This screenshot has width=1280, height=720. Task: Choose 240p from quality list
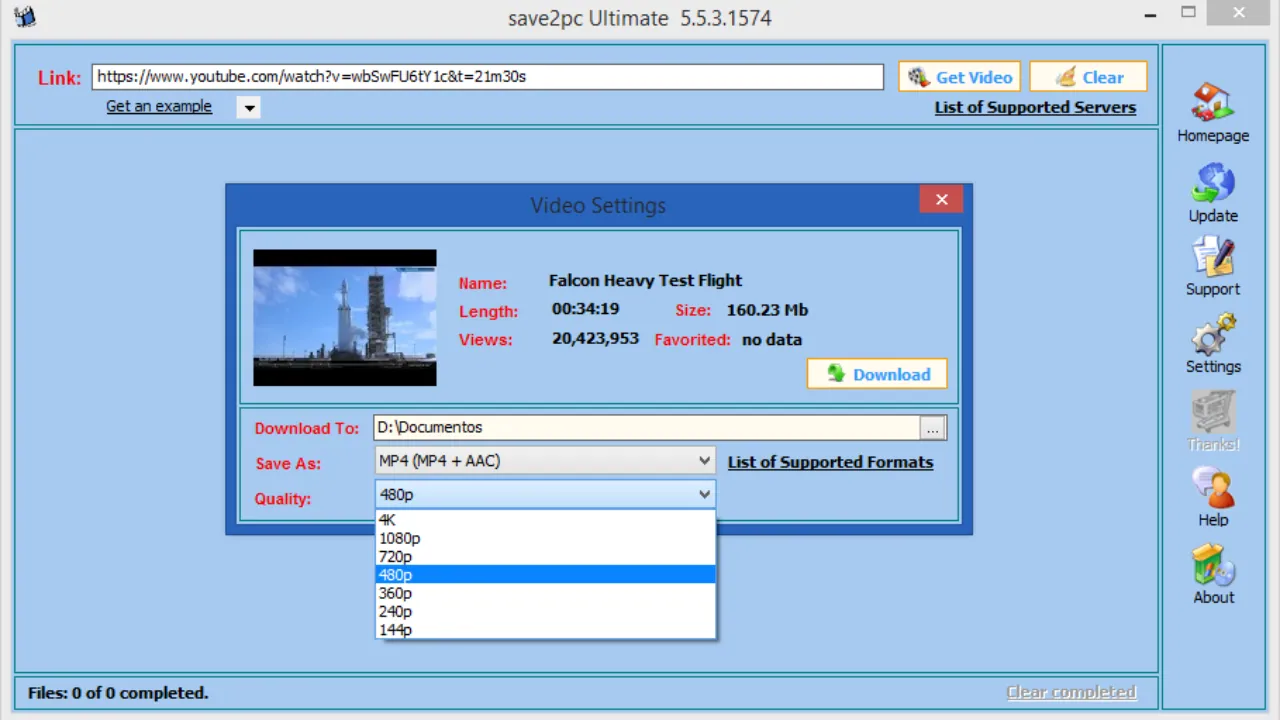coord(545,611)
